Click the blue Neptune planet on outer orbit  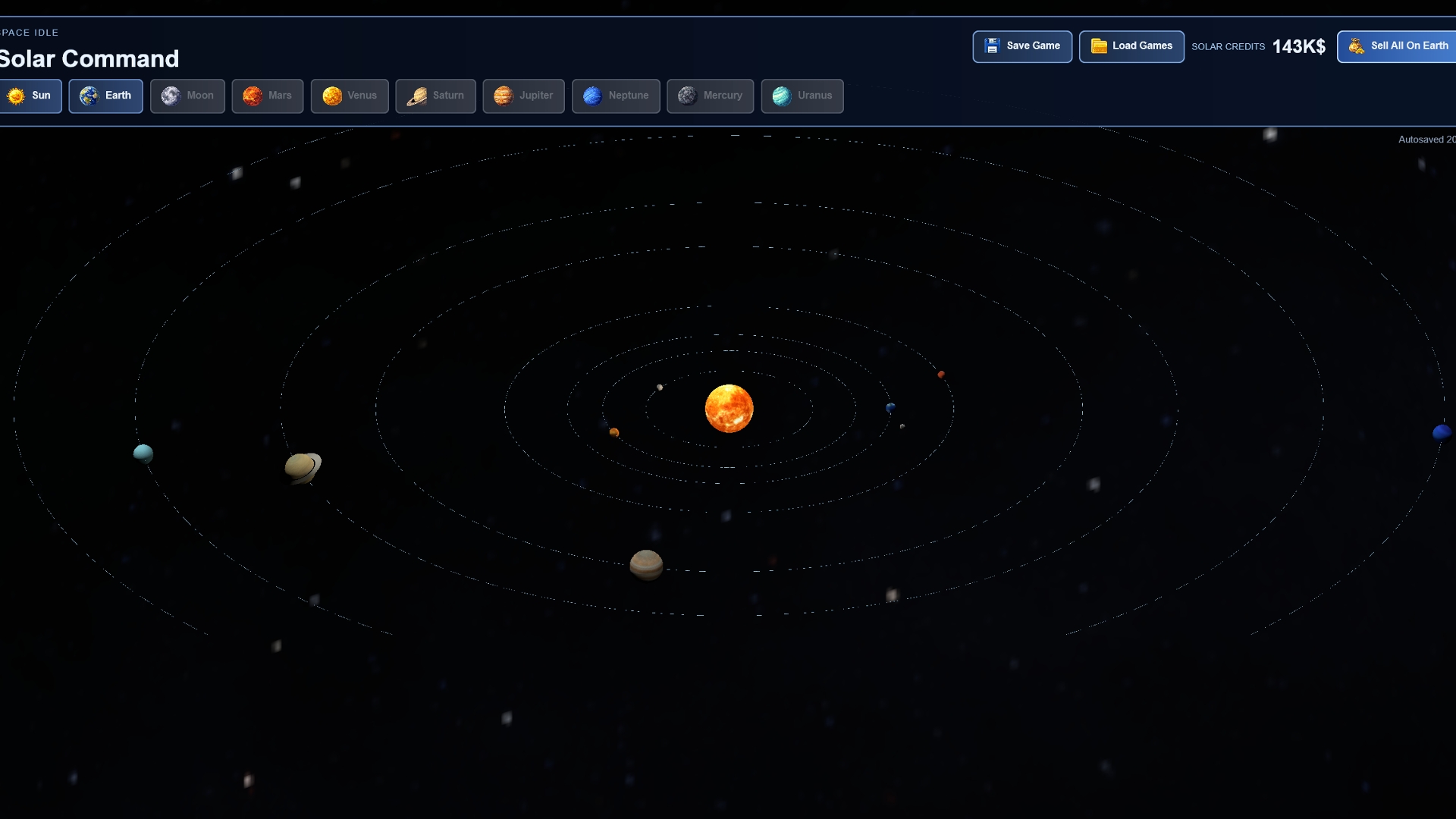pos(1442,432)
